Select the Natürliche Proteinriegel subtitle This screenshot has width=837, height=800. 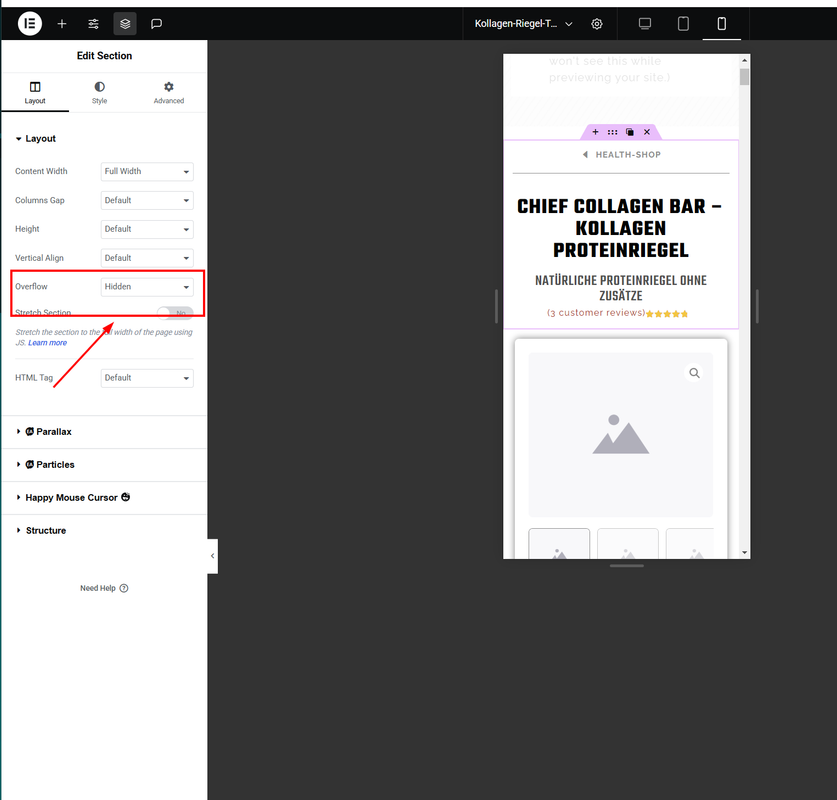620,288
